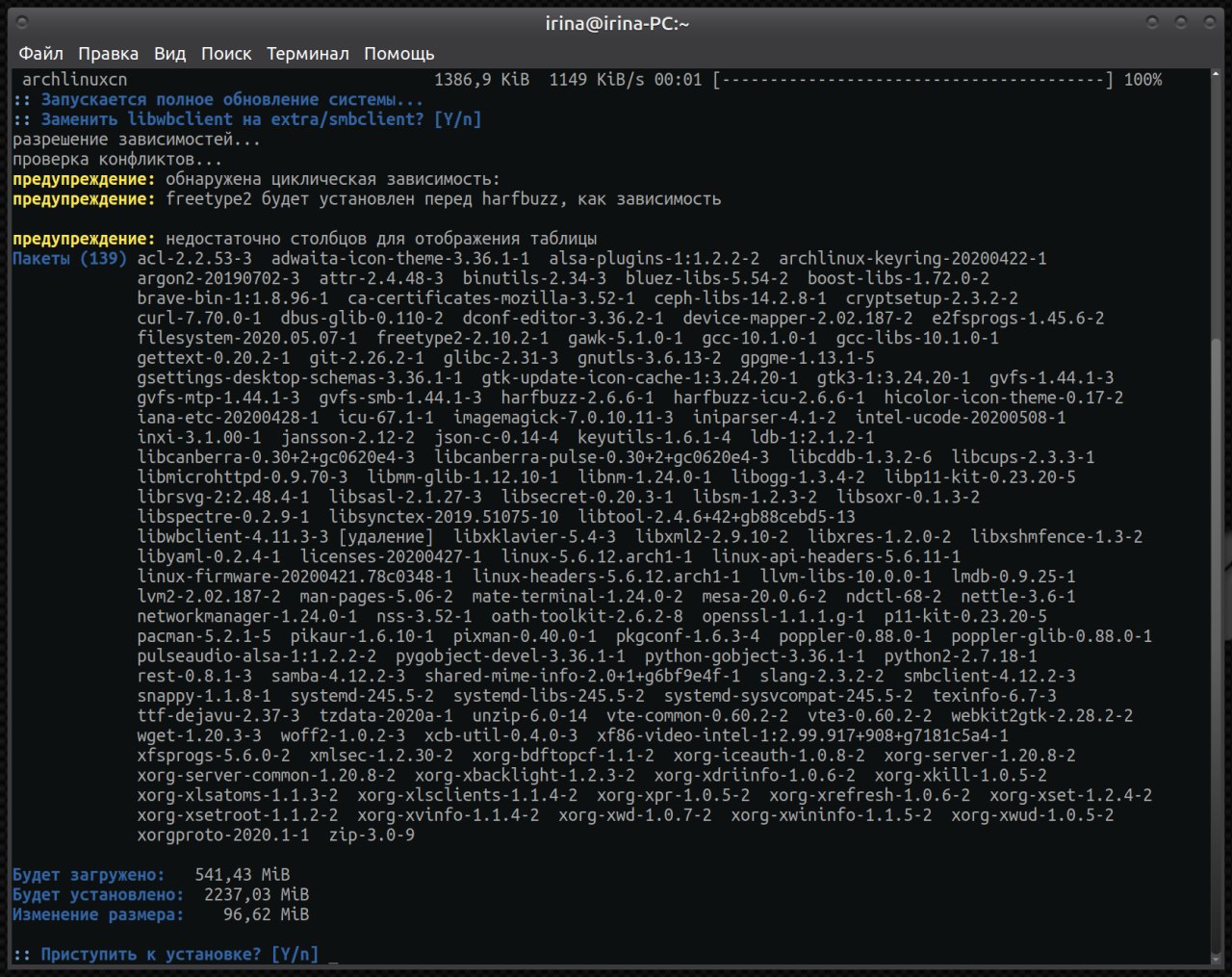Click 'проверка конфликтов...' text
The width and height of the screenshot is (1232, 977).
117,160
